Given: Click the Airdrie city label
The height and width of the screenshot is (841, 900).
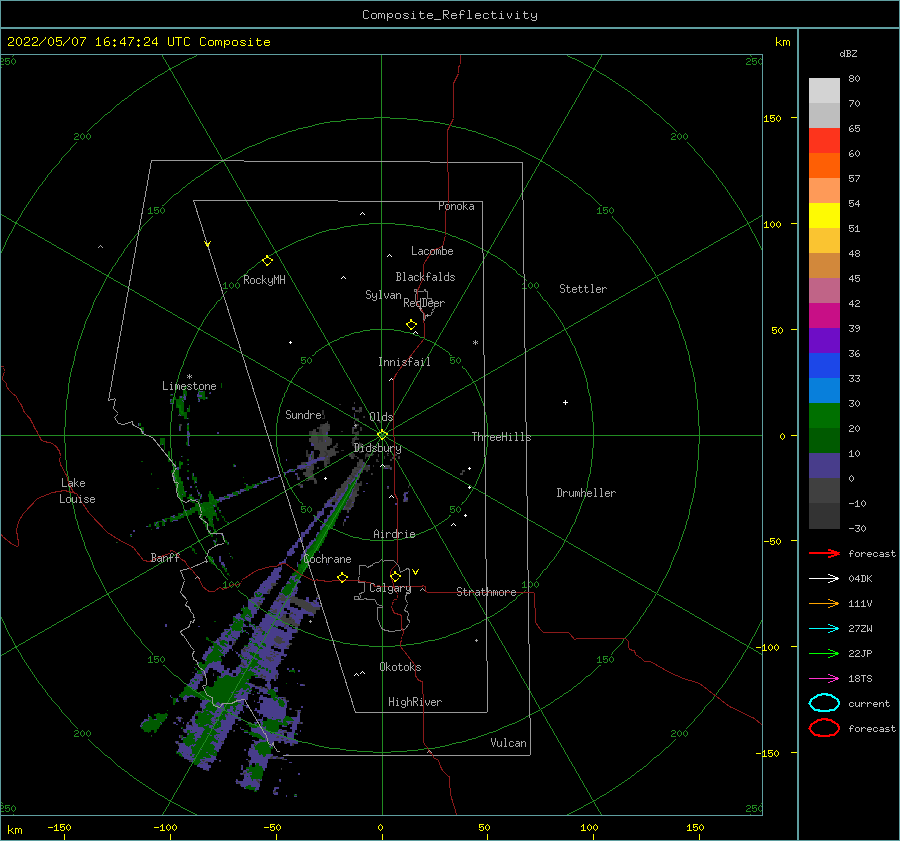Looking at the screenshot, I should (x=394, y=534).
